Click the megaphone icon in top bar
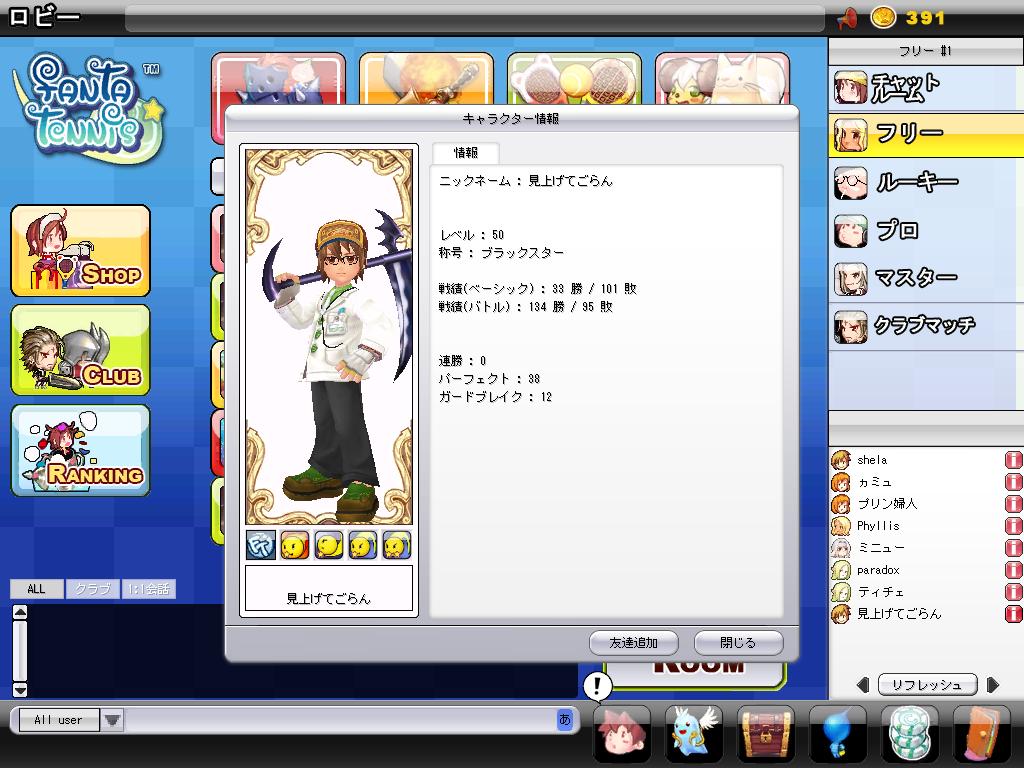The height and width of the screenshot is (768, 1024). point(847,18)
